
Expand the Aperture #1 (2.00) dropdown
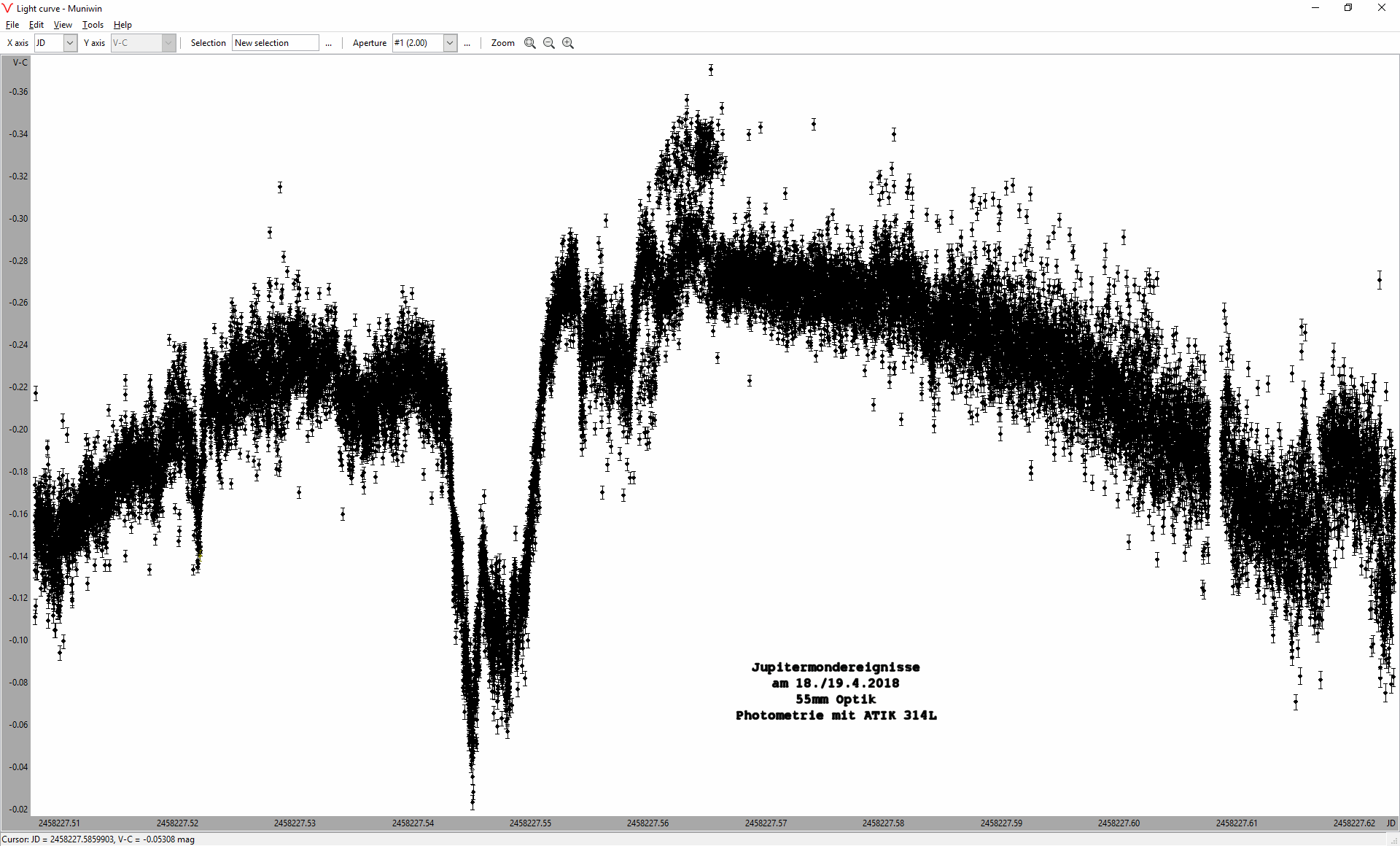point(450,43)
